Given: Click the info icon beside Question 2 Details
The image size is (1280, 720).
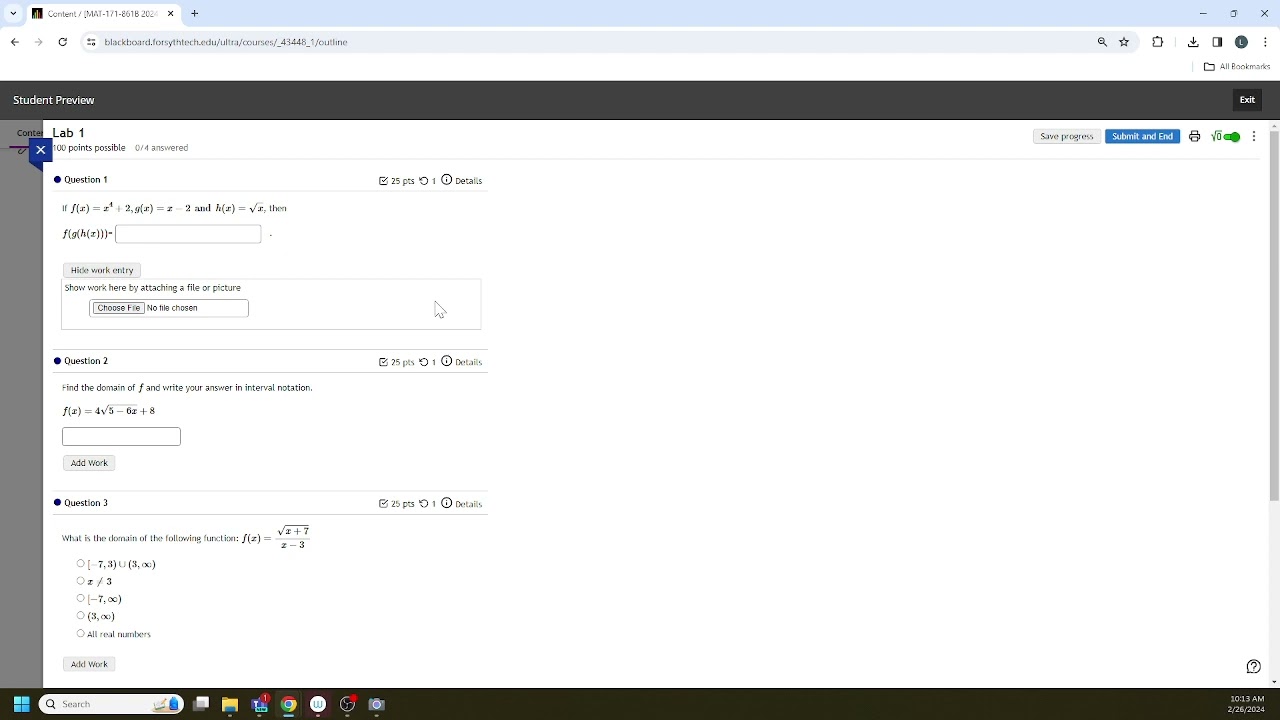Looking at the screenshot, I should [446, 361].
